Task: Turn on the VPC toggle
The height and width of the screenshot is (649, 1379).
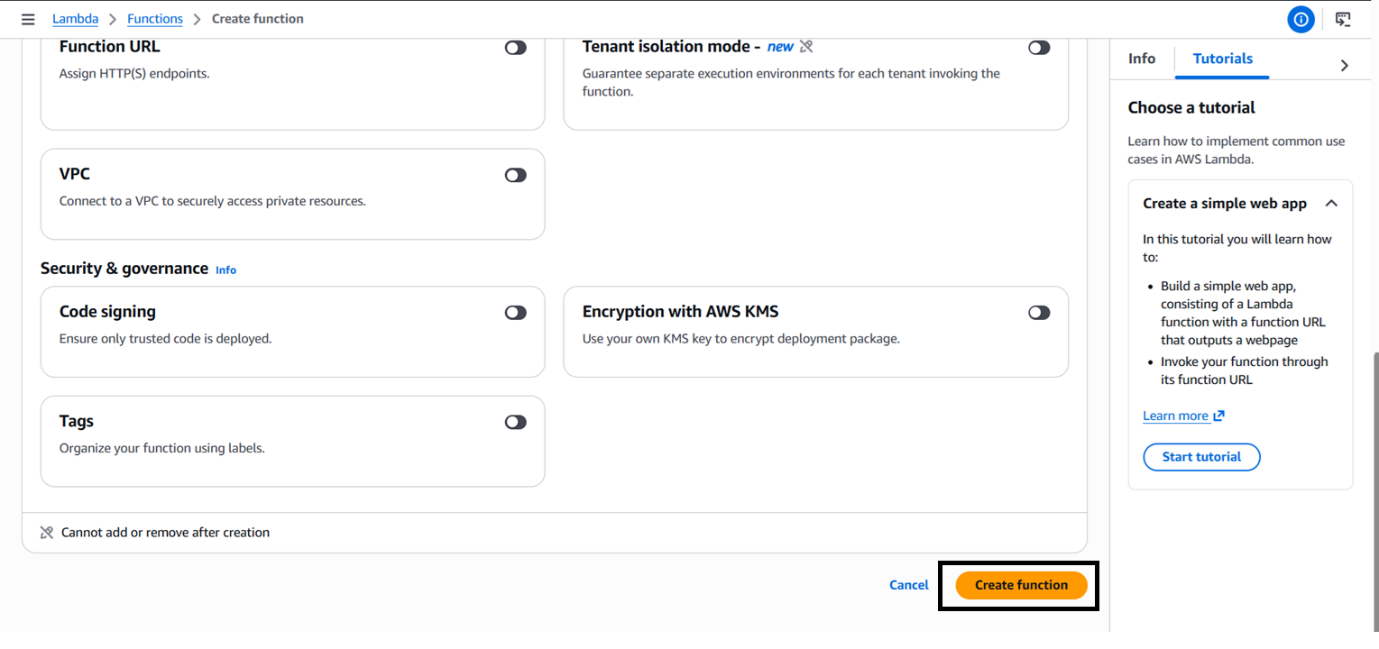Action: point(516,175)
